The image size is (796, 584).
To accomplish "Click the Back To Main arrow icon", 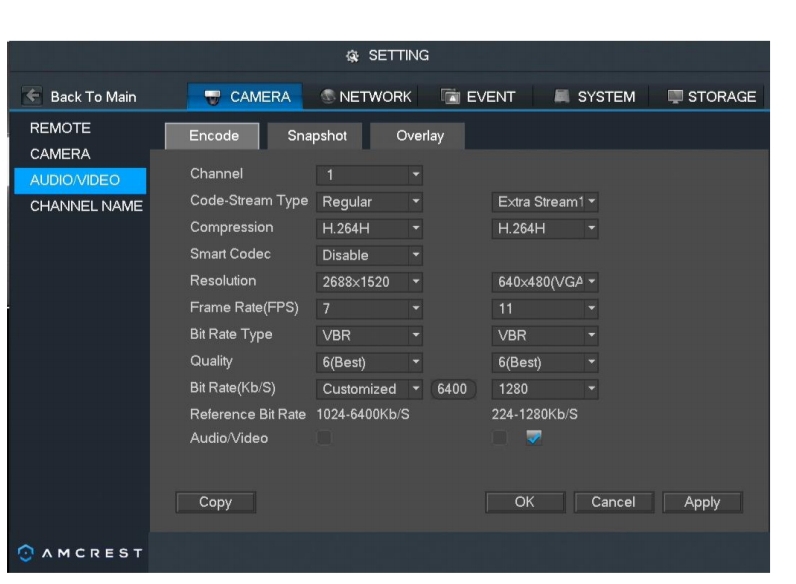I will (32, 95).
